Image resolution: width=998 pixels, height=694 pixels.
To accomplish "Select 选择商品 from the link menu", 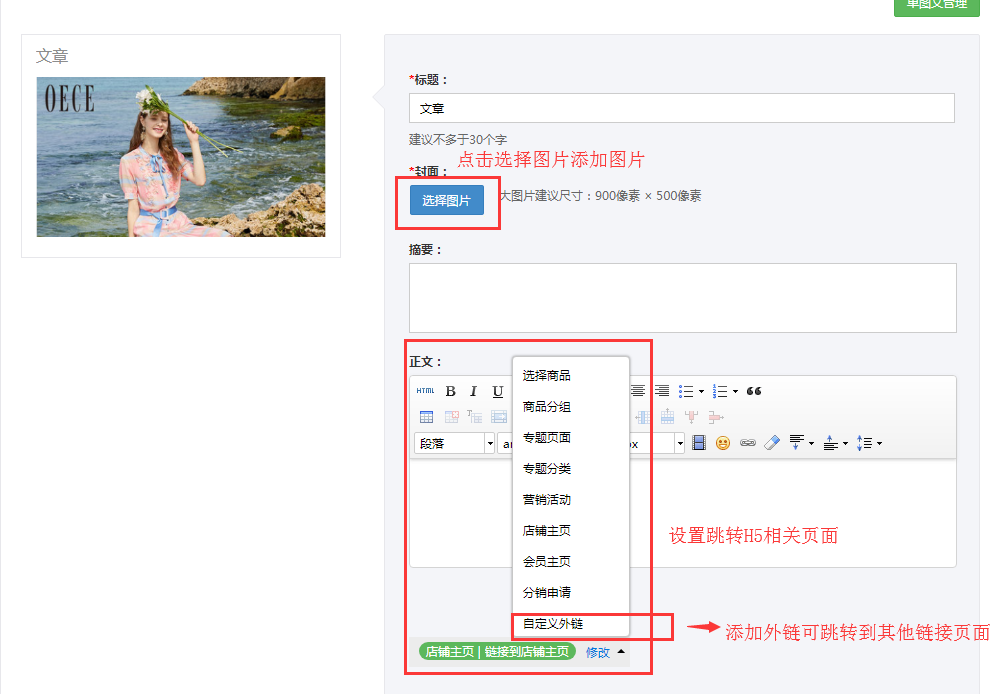I will tap(547, 376).
